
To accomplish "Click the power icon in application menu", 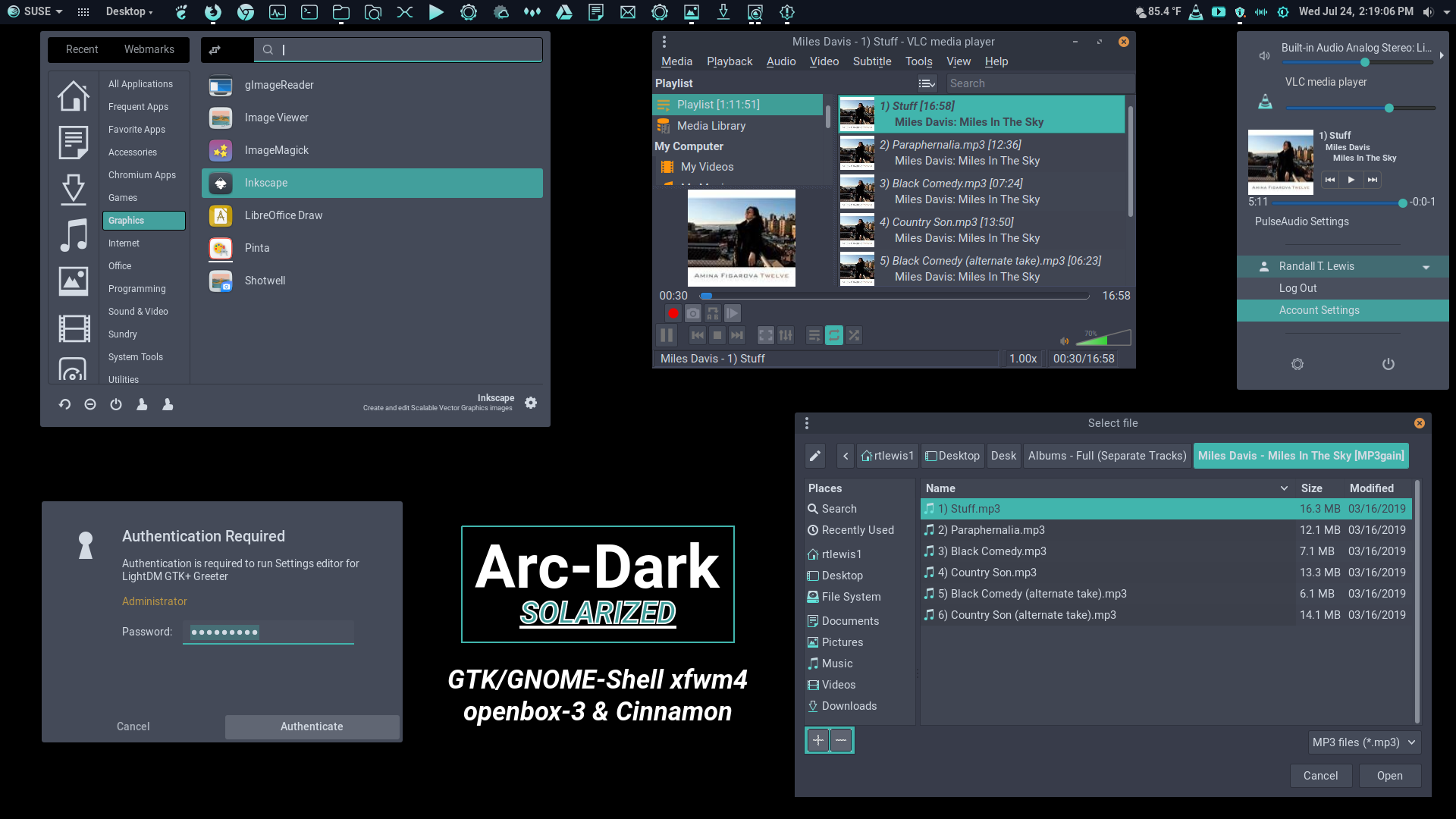I will pos(116,405).
